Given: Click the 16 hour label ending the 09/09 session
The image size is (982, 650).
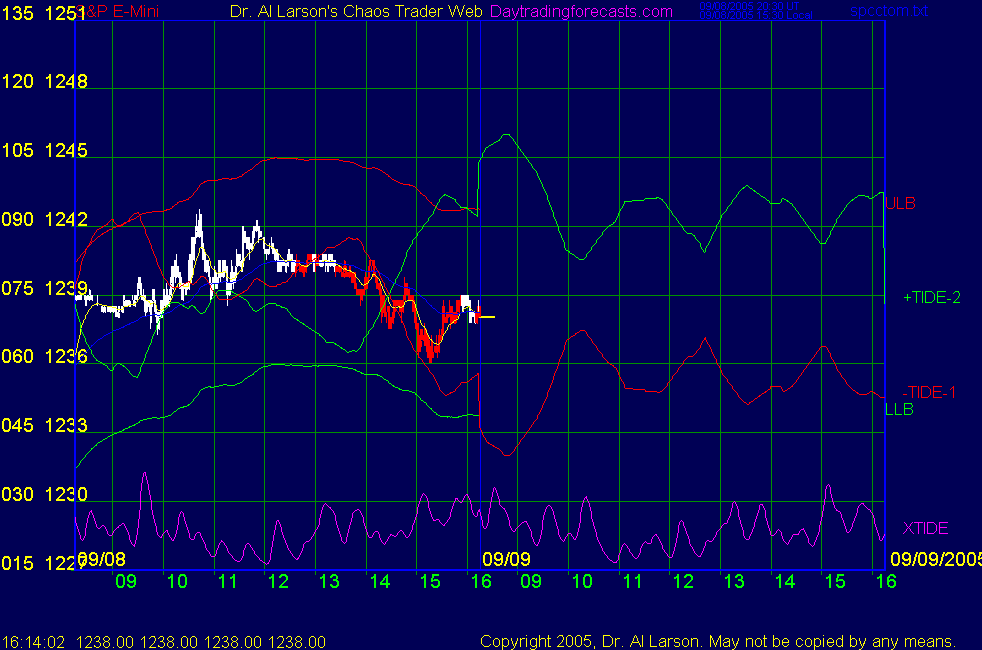Looking at the screenshot, I should (886, 582).
